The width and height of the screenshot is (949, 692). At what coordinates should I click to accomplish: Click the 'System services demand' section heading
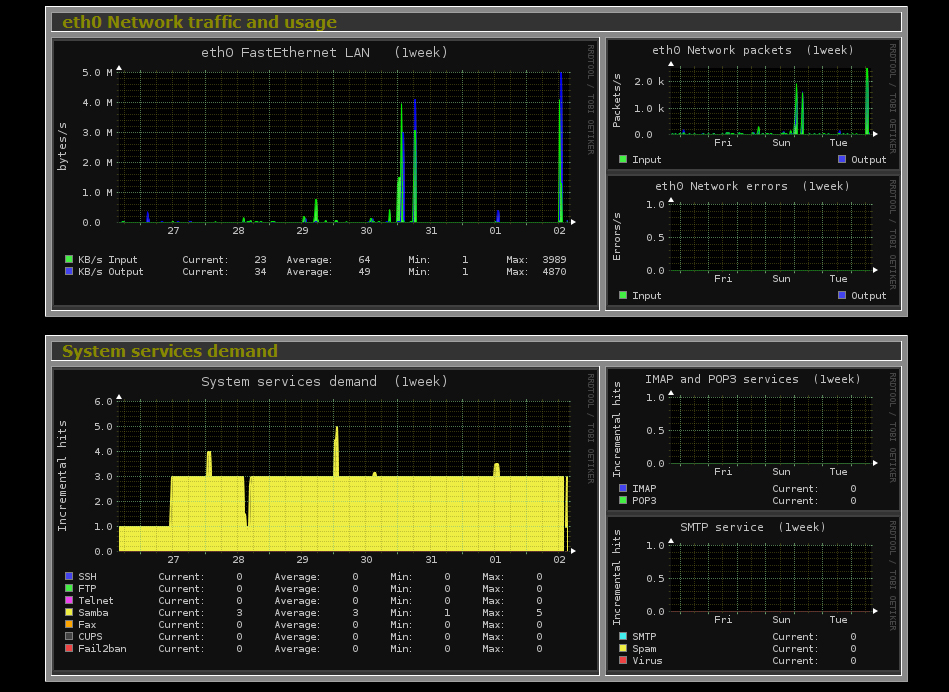[x=170, y=351]
